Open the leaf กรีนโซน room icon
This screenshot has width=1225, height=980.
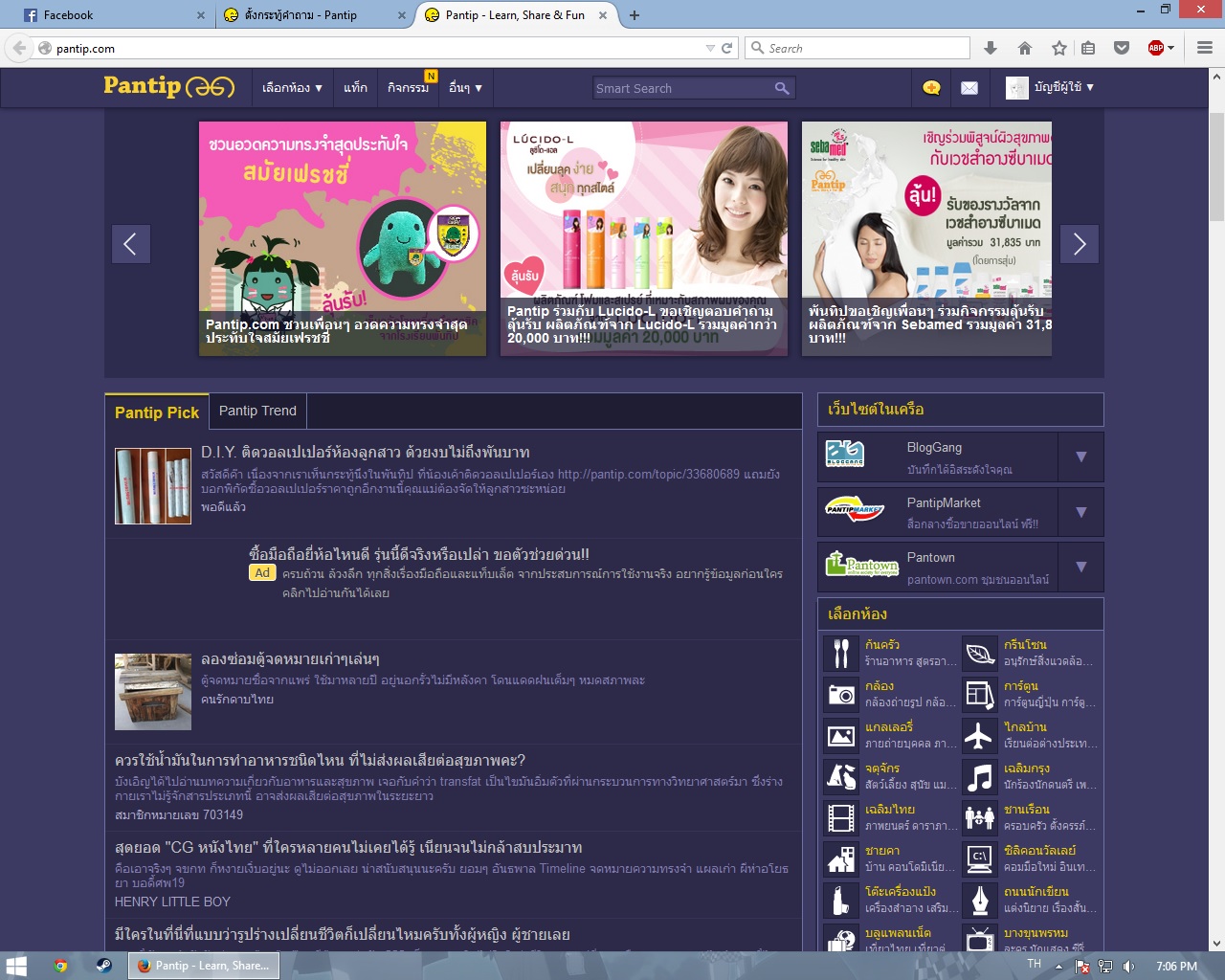point(980,654)
